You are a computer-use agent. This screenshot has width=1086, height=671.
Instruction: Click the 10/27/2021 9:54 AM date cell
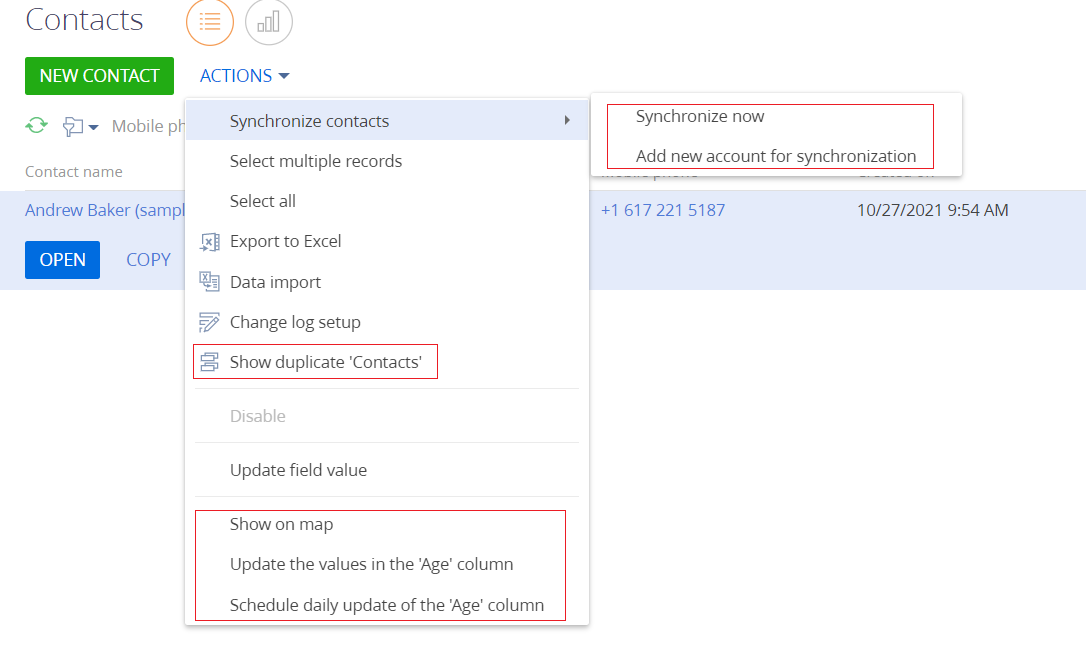tap(932, 210)
